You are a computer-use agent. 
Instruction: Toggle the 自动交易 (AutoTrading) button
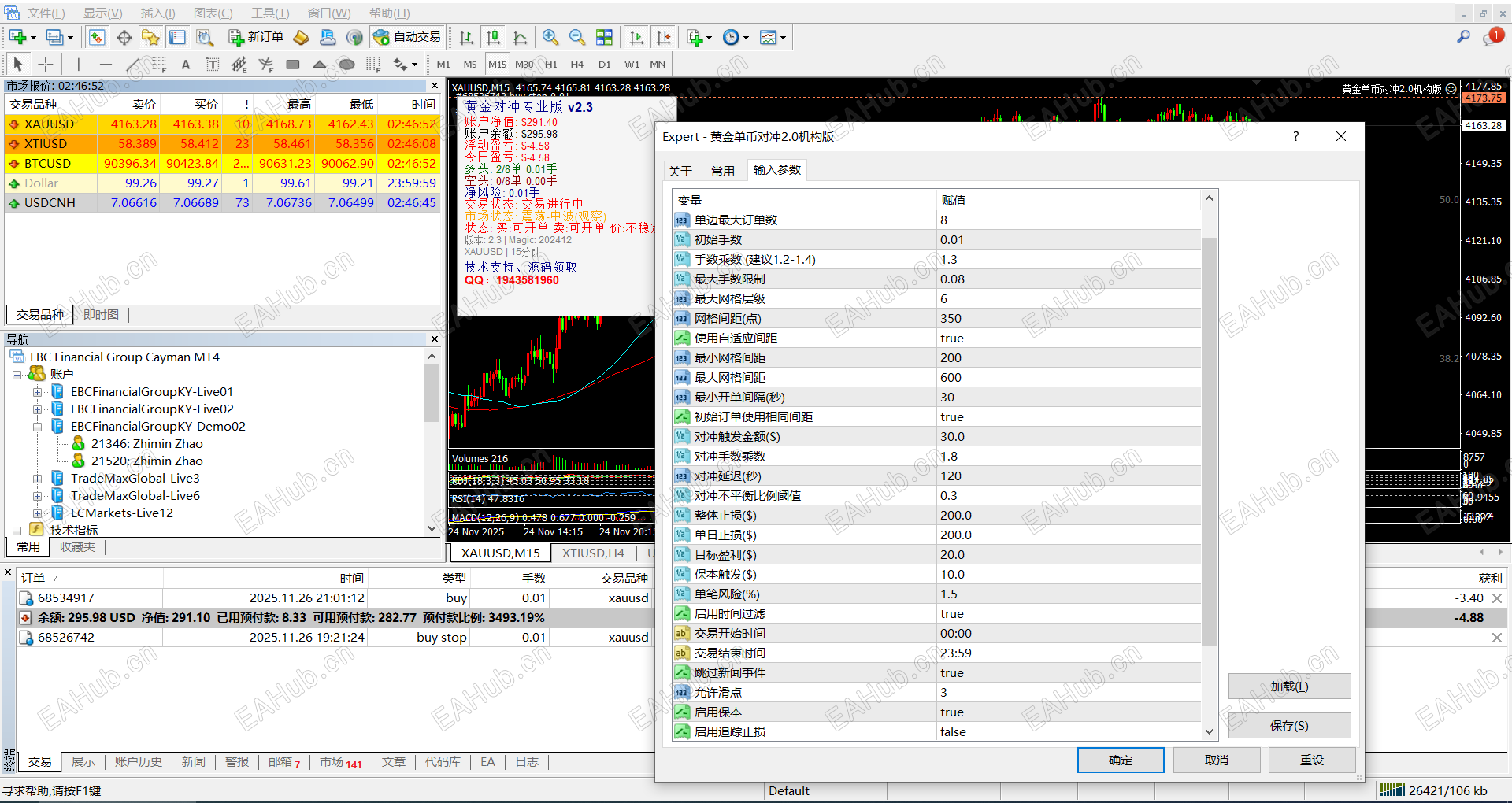[406, 37]
